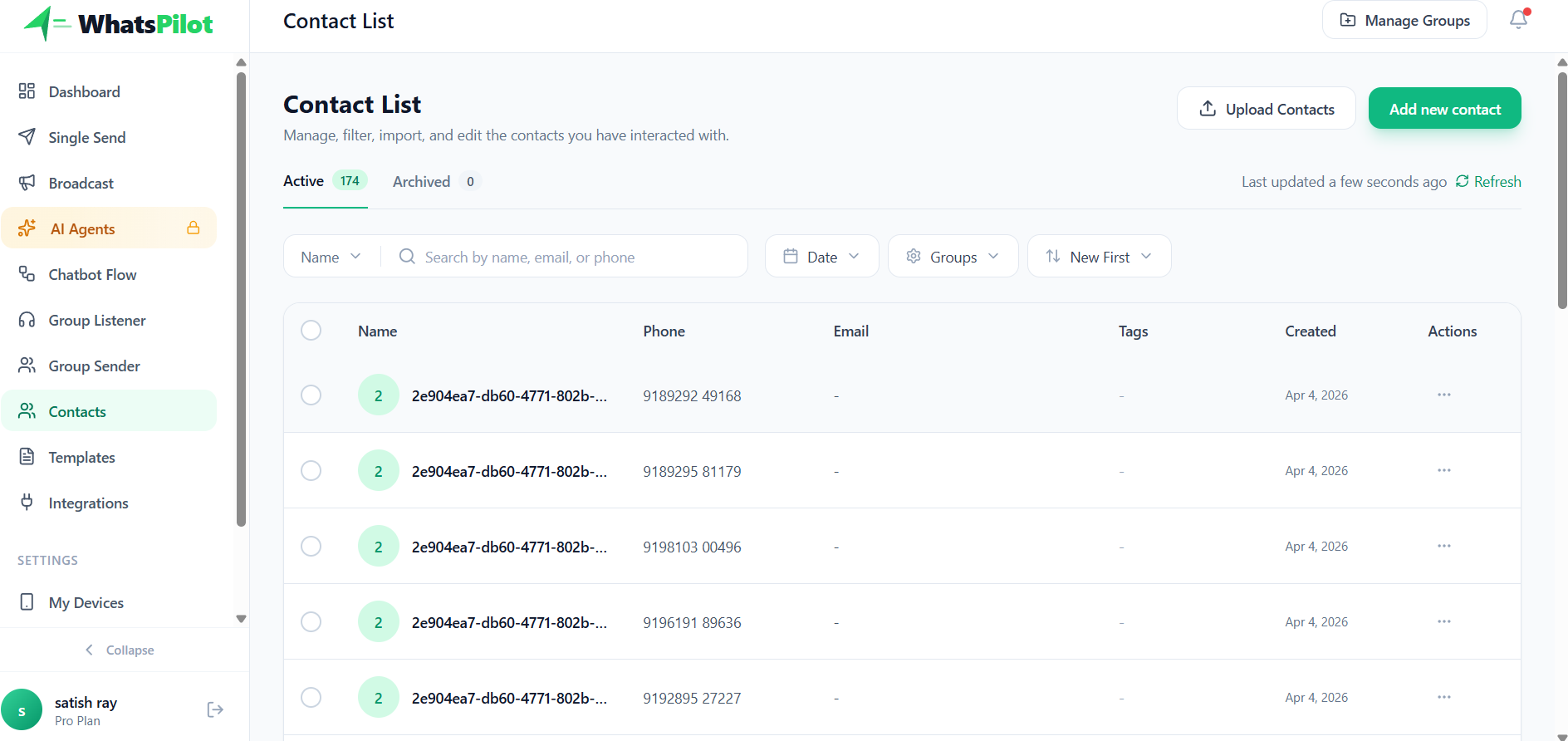Open the Dashboard page
This screenshot has width=1568, height=741.
(109, 91)
